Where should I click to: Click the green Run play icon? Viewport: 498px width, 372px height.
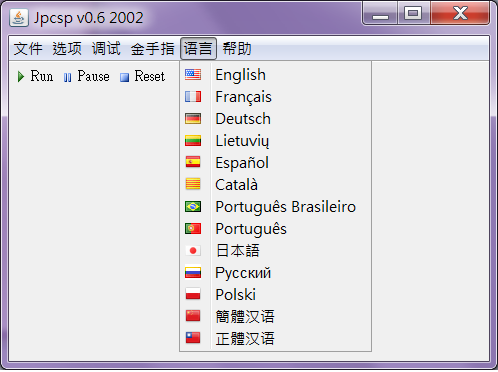click(21, 77)
